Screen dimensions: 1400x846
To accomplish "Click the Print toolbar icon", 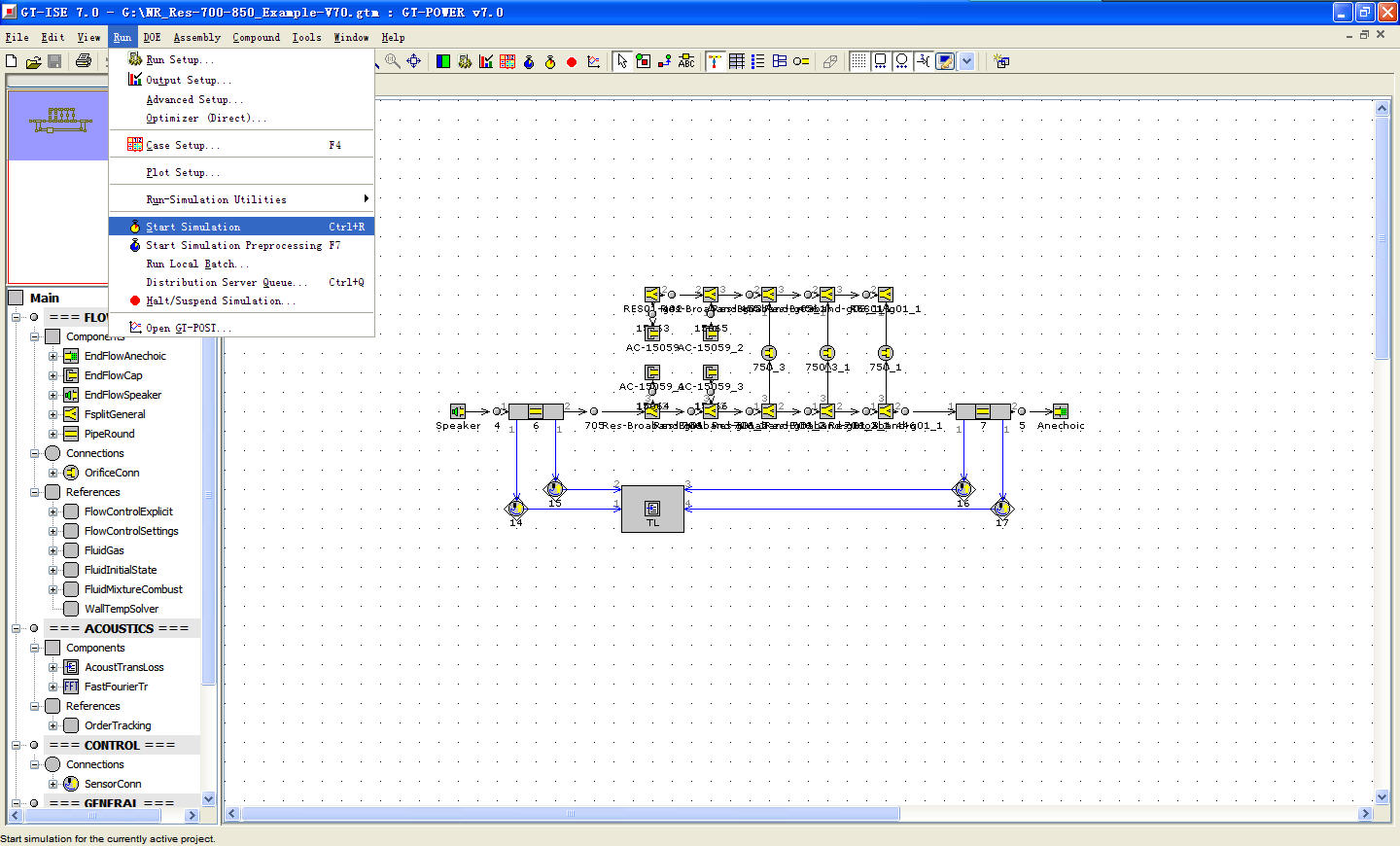I will [x=84, y=61].
